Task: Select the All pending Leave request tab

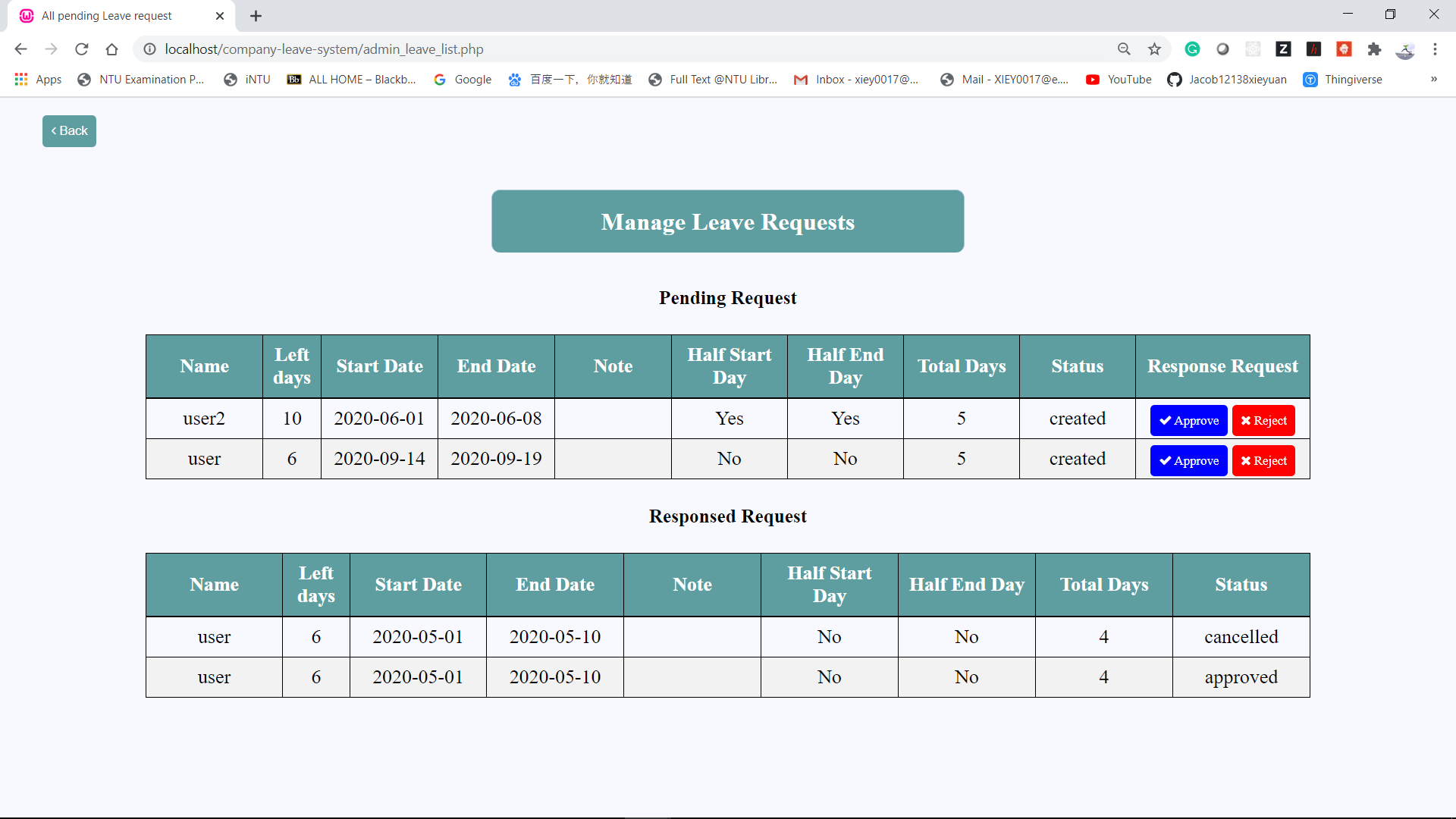Action: click(106, 15)
